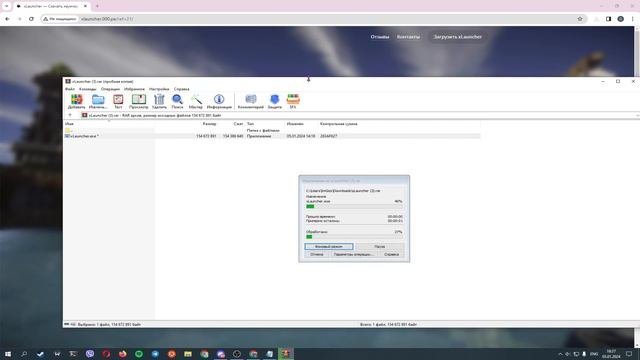Click the WinRAR taskbar icon
The width and height of the screenshot is (640, 360).
286,354
